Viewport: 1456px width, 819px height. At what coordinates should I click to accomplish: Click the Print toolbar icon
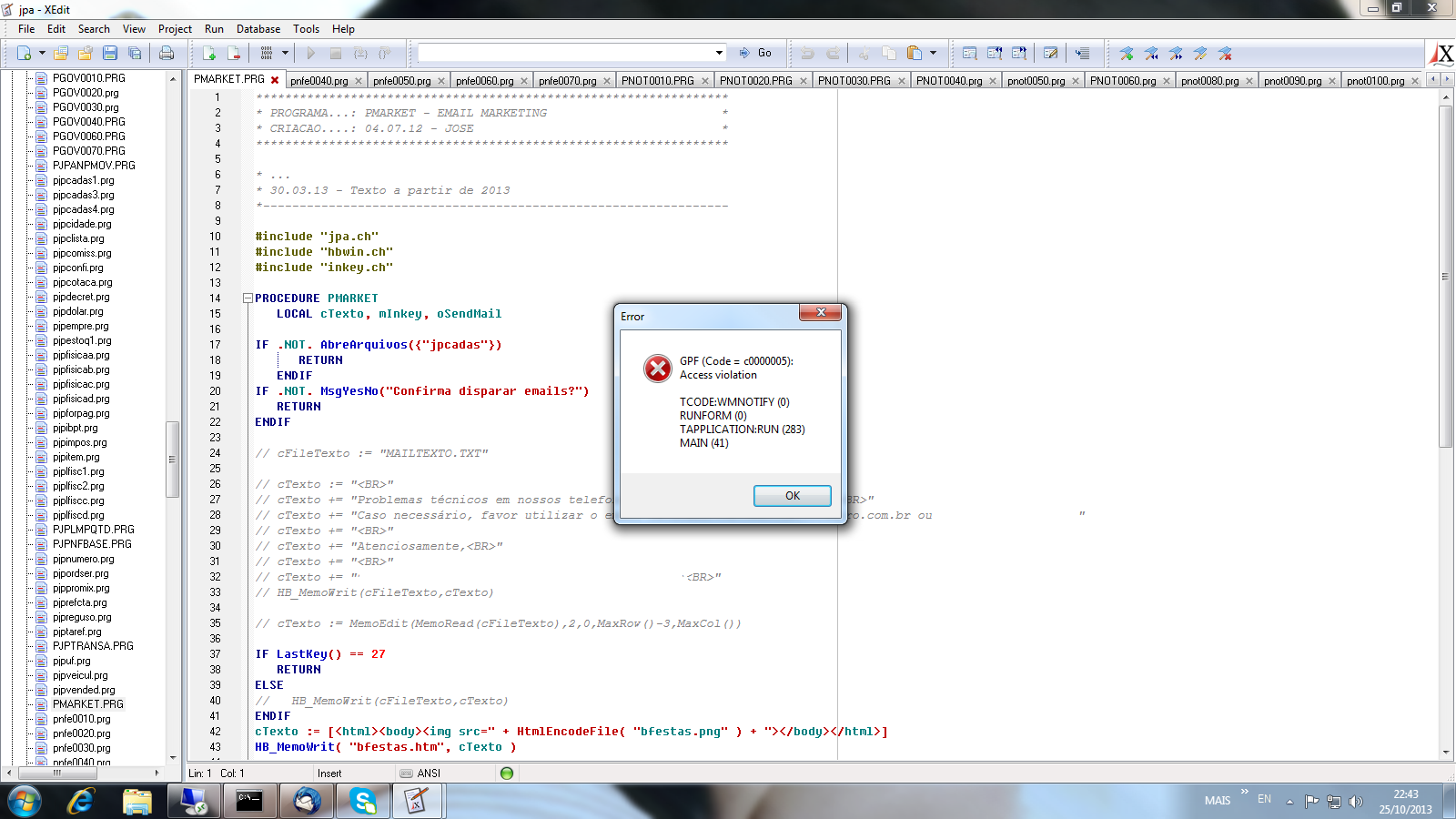click(x=167, y=54)
